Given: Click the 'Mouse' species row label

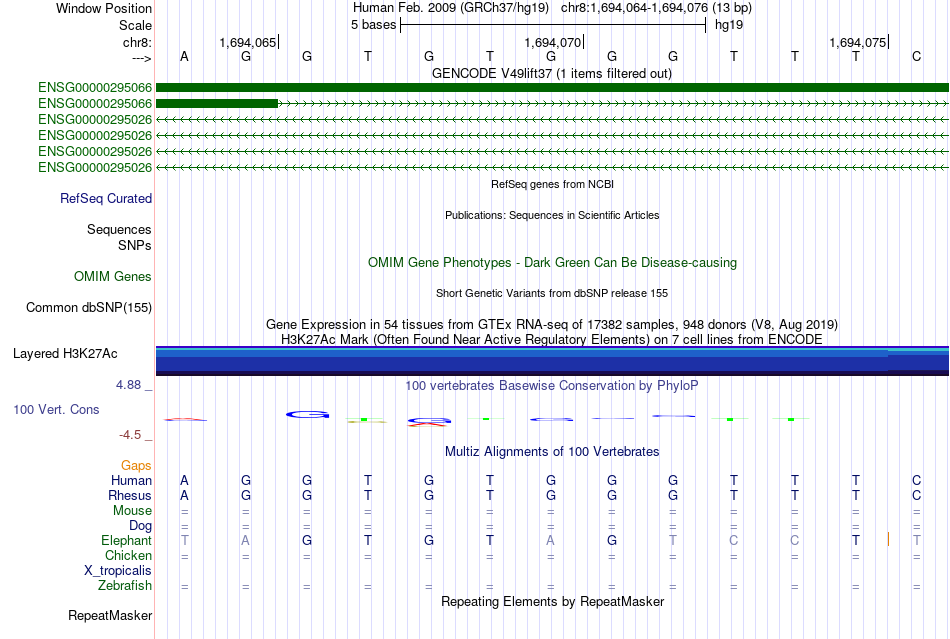Looking at the screenshot, I should coord(132,511).
